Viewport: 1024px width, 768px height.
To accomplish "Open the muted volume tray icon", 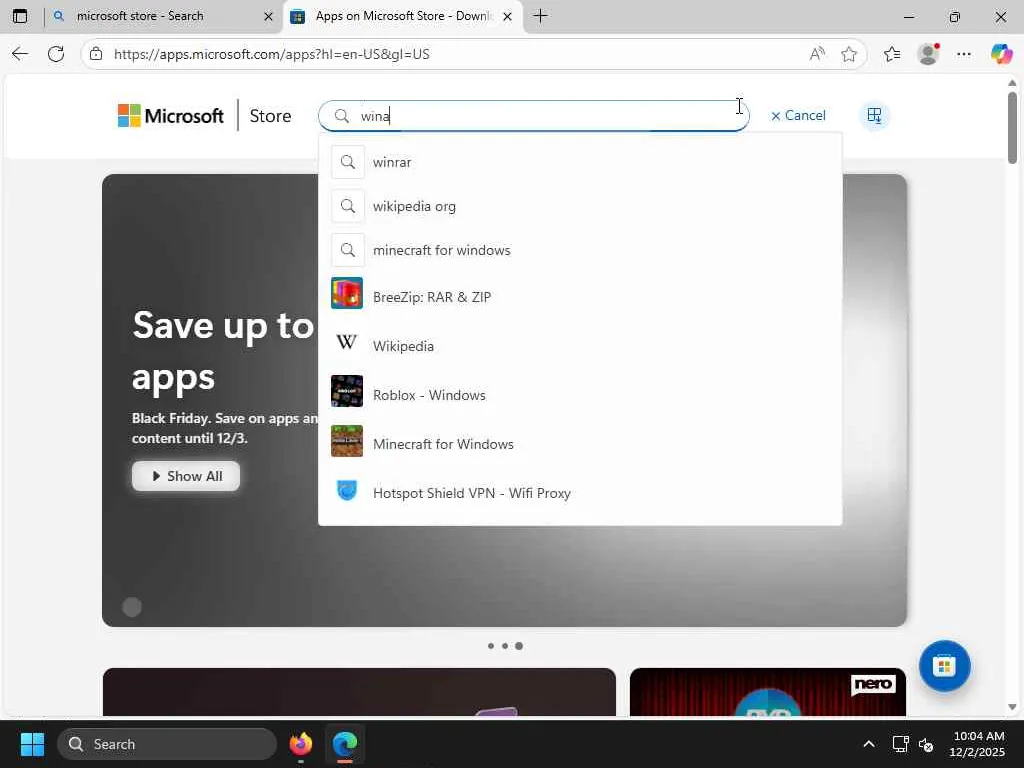I will pyautogui.click(x=925, y=744).
